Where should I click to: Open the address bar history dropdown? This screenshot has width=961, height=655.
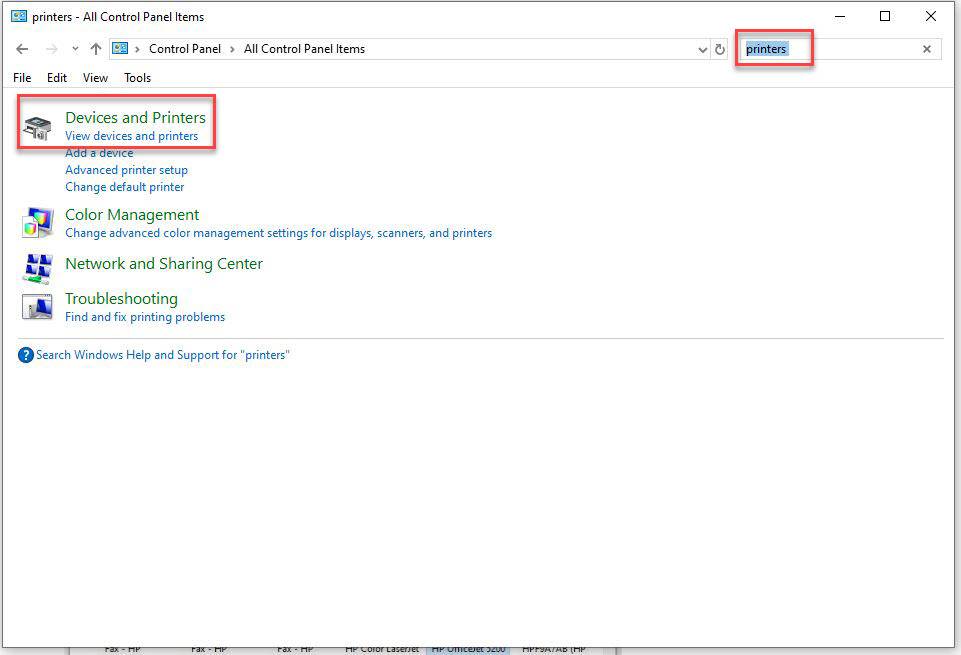[x=702, y=49]
